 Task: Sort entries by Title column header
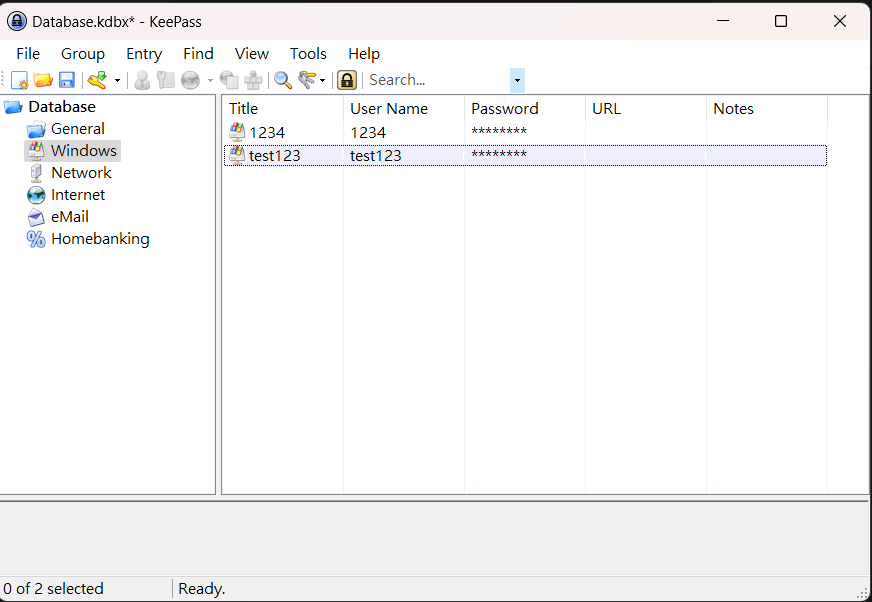(283, 108)
